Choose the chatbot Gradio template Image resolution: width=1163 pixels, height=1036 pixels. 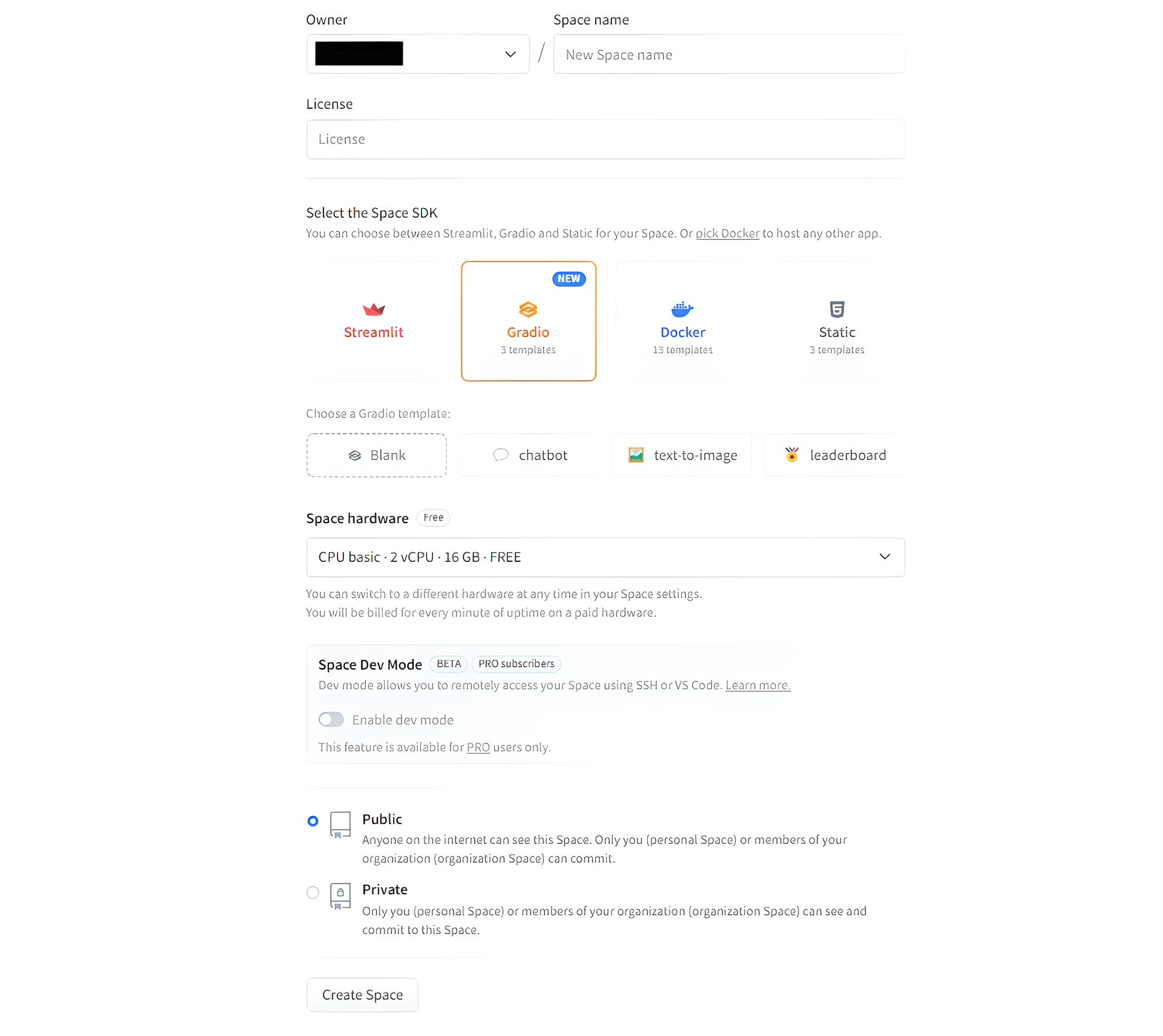[530, 455]
